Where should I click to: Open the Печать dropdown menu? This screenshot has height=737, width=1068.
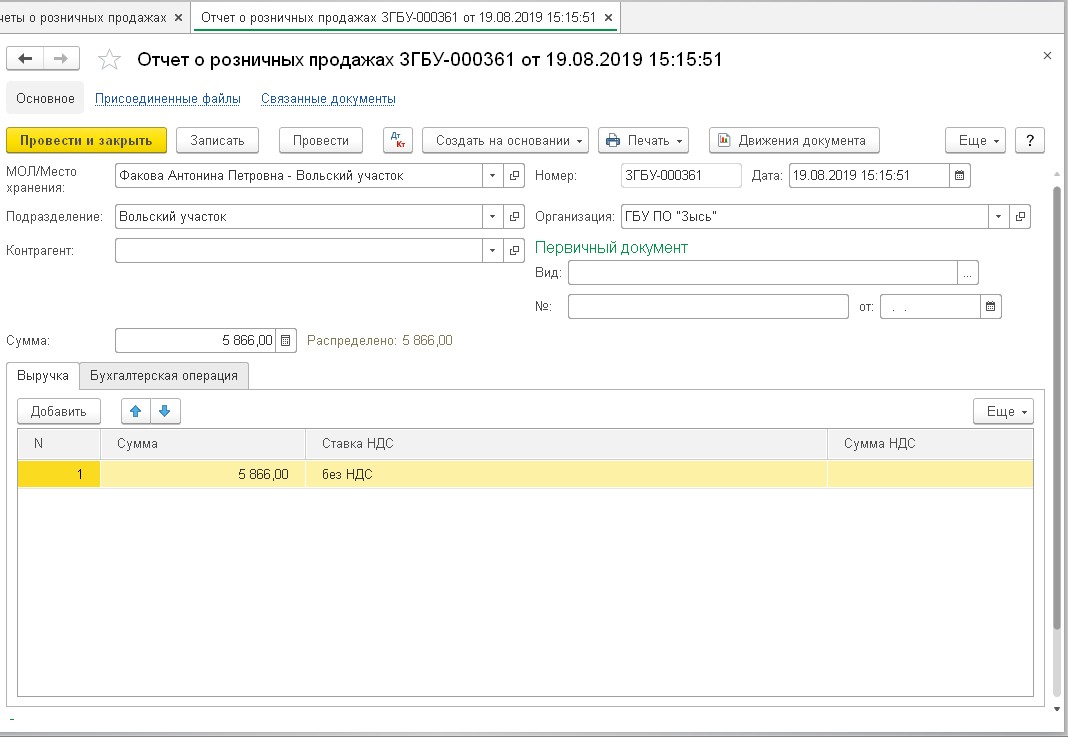pyautogui.click(x=643, y=140)
